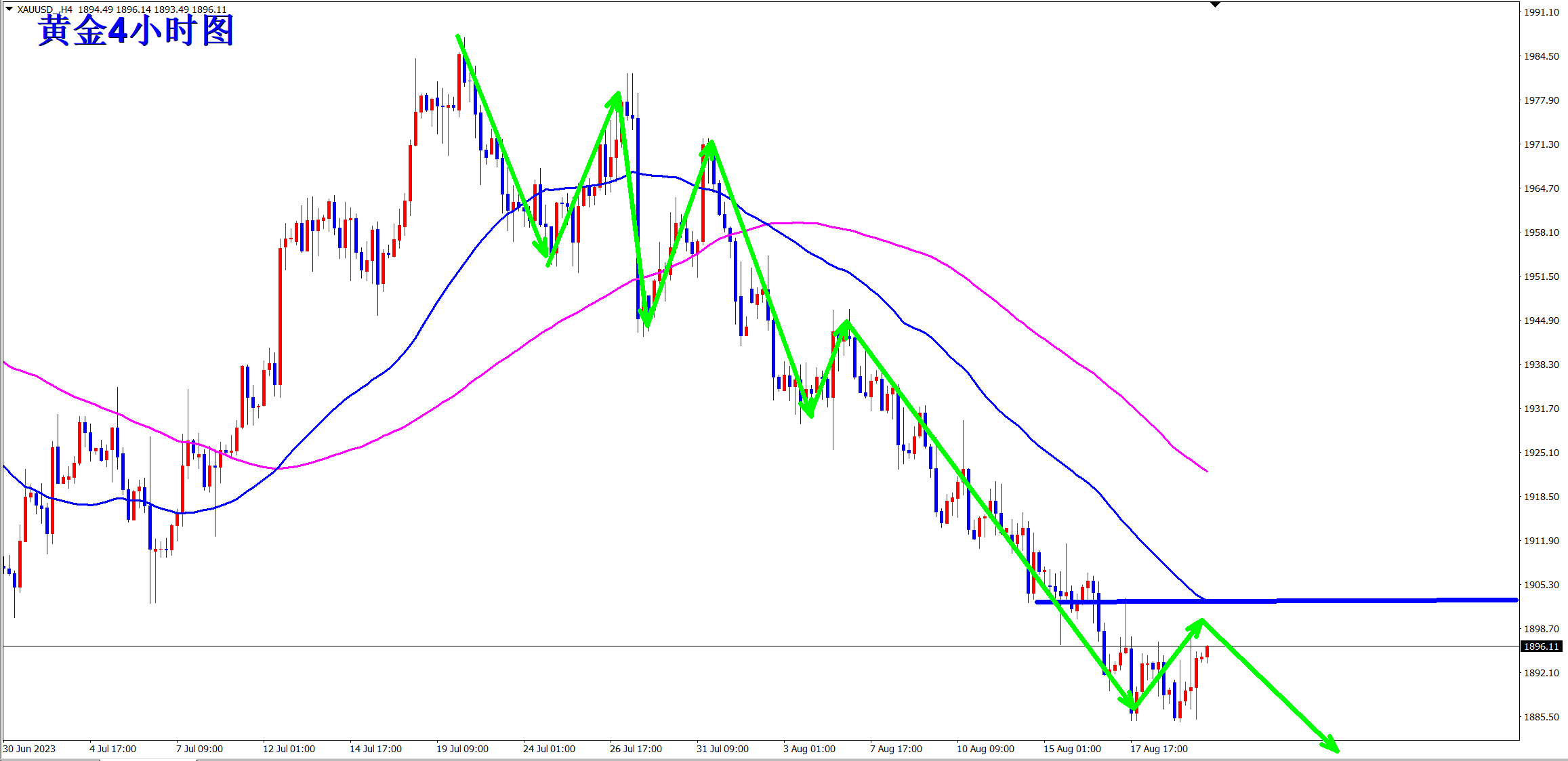The height and width of the screenshot is (761, 1568).
Task: Click the 3 Aug 01:00 time label
Action: click(x=809, y=749)
